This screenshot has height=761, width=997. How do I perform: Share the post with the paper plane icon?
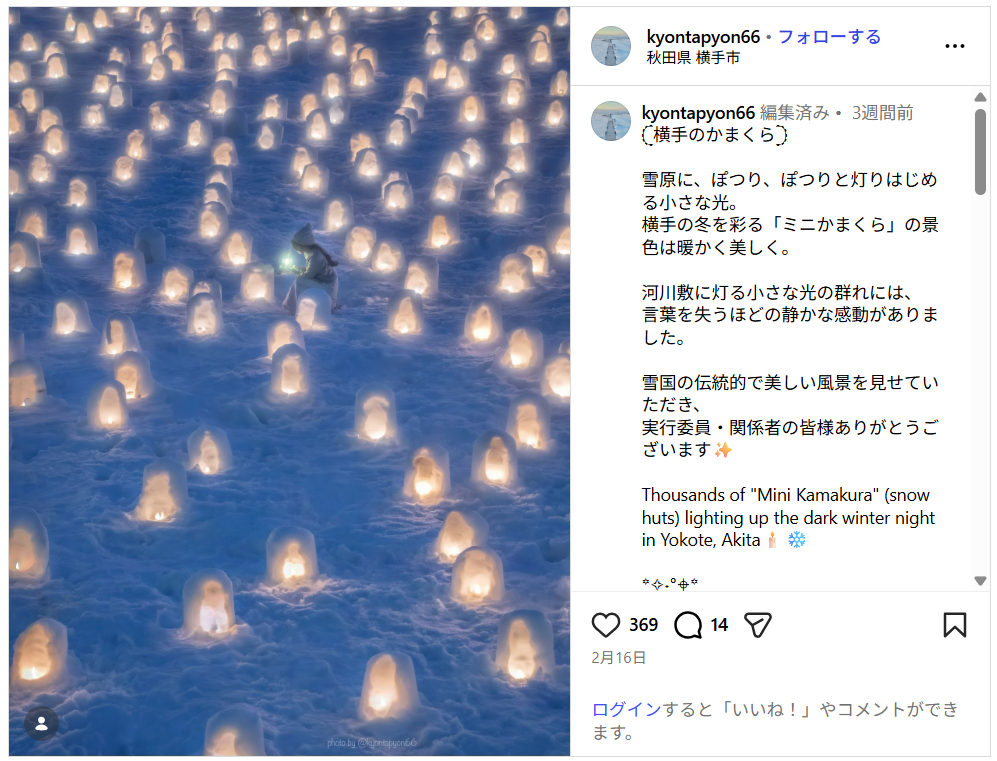(x=757, y=625)
